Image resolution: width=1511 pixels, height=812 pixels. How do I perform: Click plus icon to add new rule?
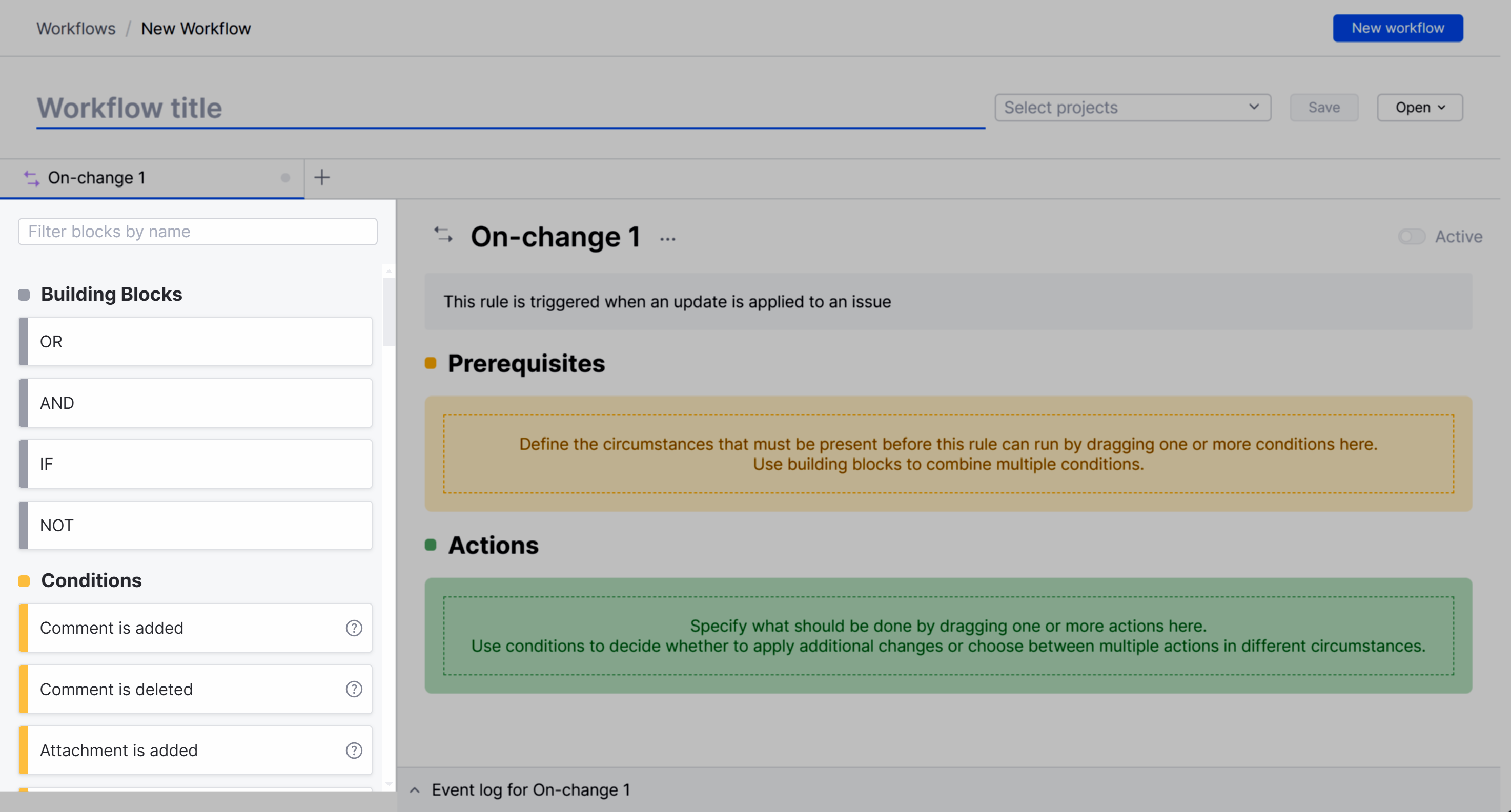point(322,177)
